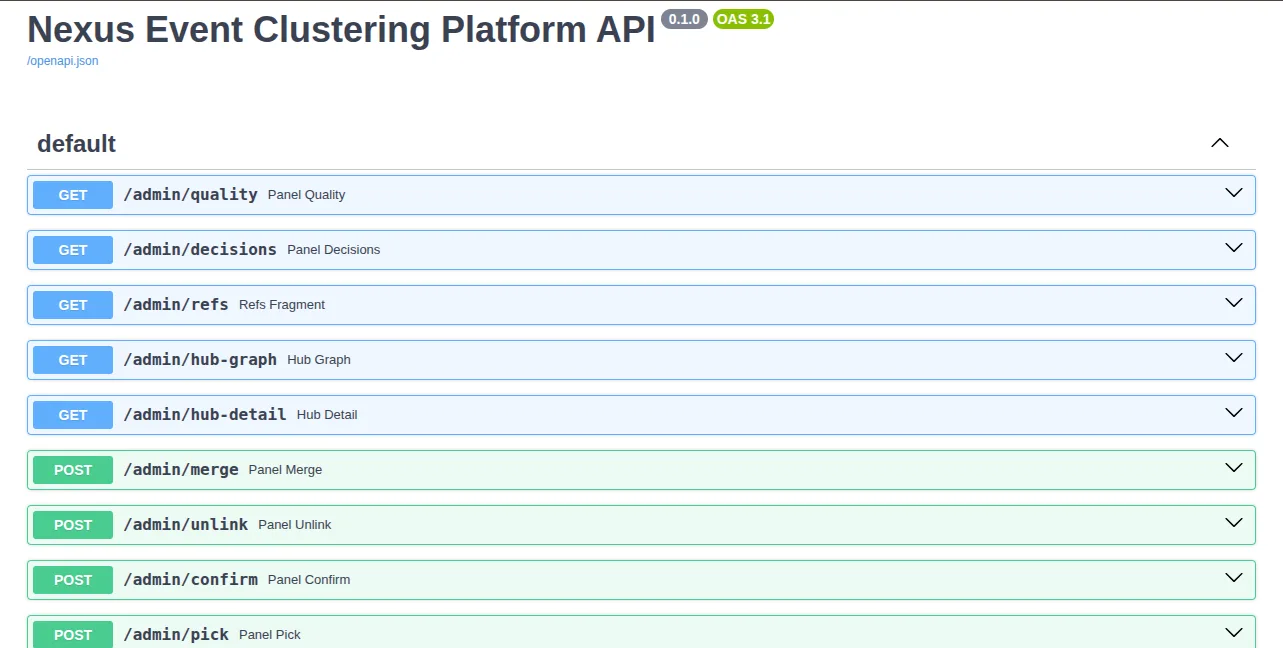The width and height of the screenshot is (1283, 648).
Task: Expand the /admin/confirm row chevron
Action: (x=1234, y=578)
